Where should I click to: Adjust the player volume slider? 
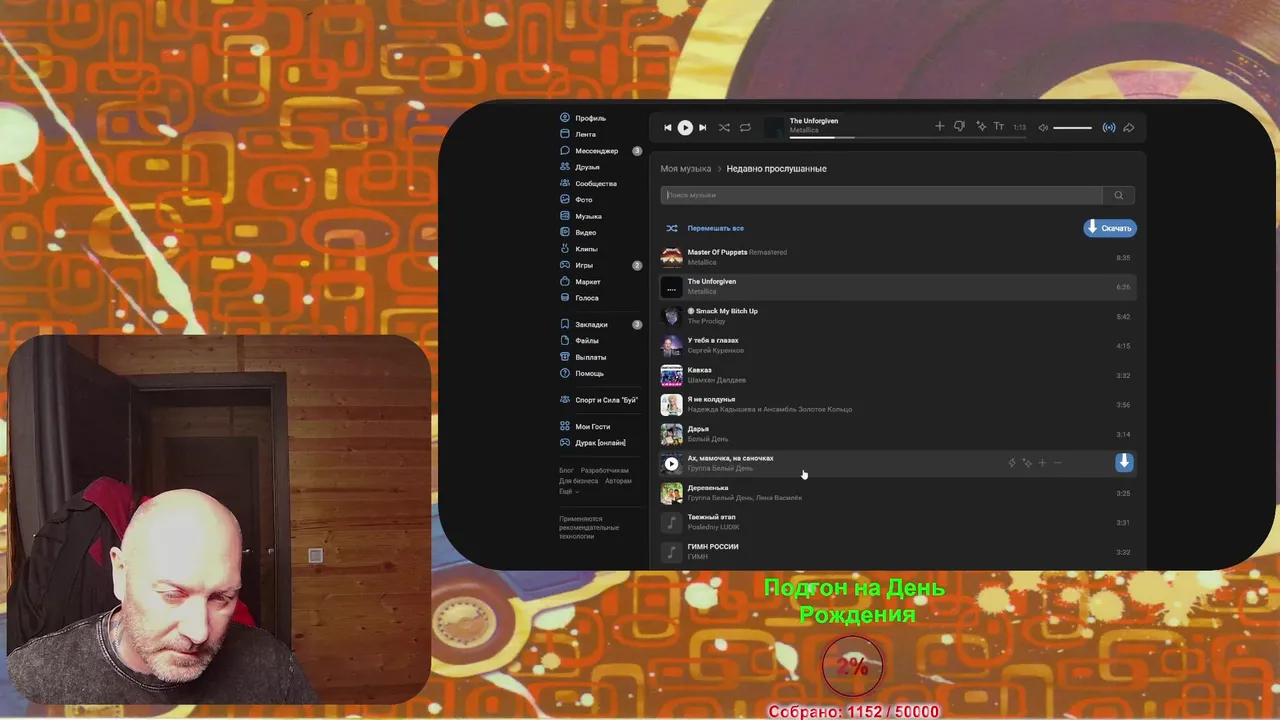[1072, 127]
